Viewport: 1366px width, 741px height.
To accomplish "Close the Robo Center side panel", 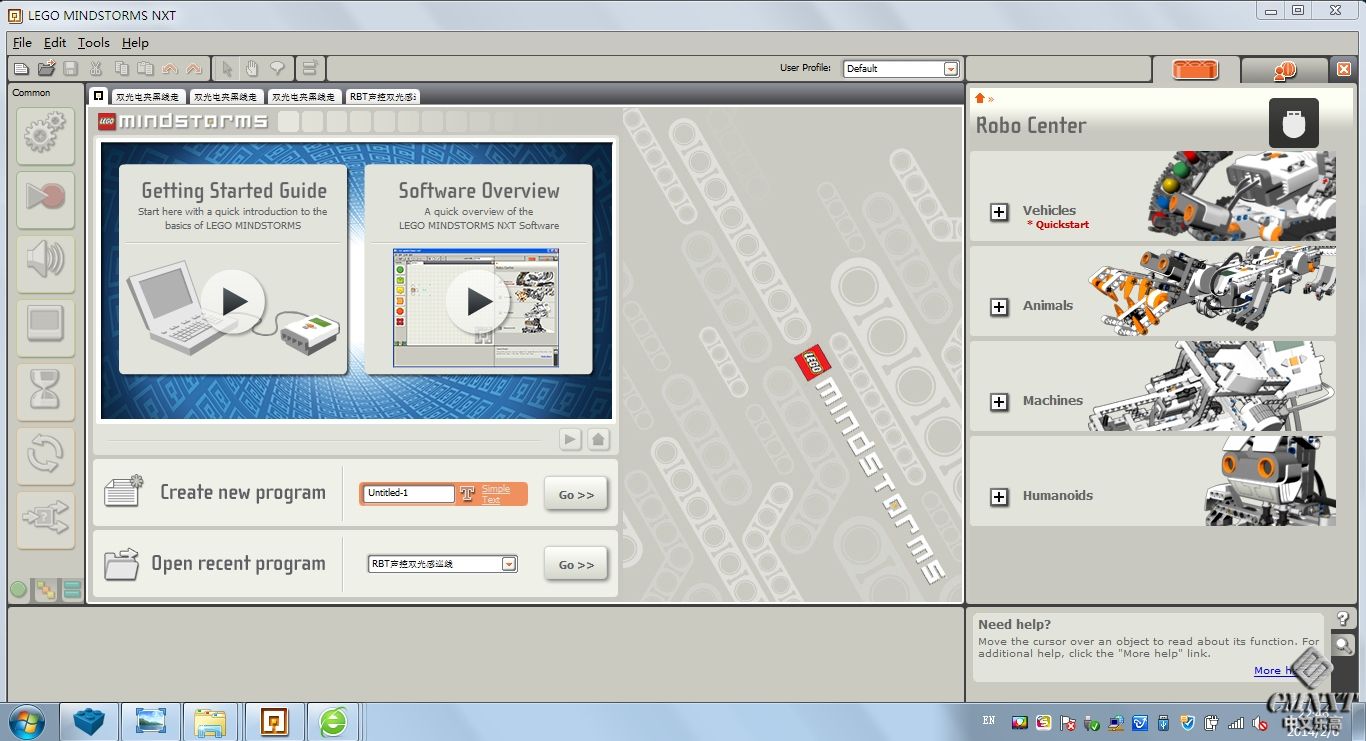I will coord(1344,69).
